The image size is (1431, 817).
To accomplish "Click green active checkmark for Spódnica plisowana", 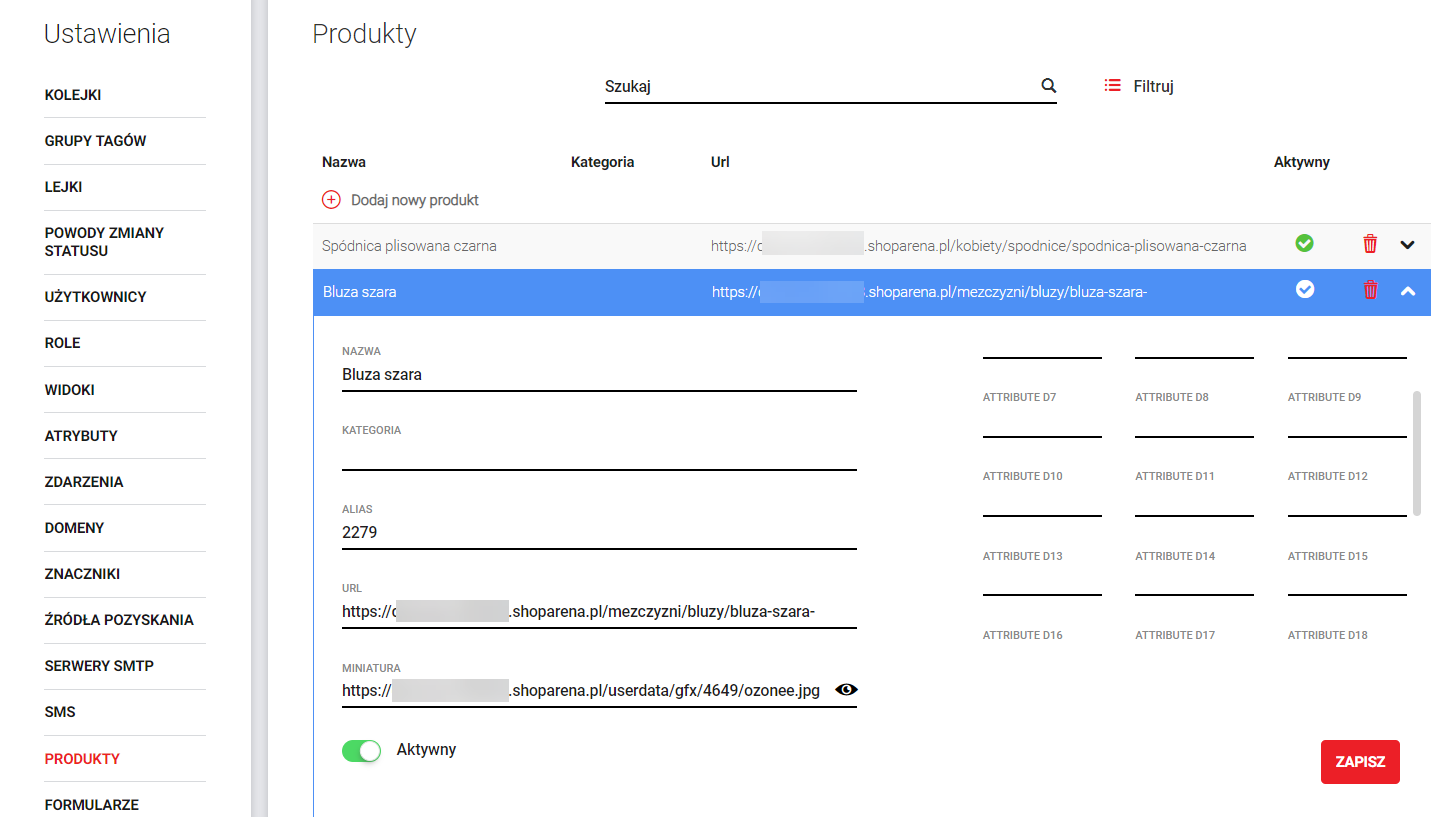I will [x=1304, y=243].
